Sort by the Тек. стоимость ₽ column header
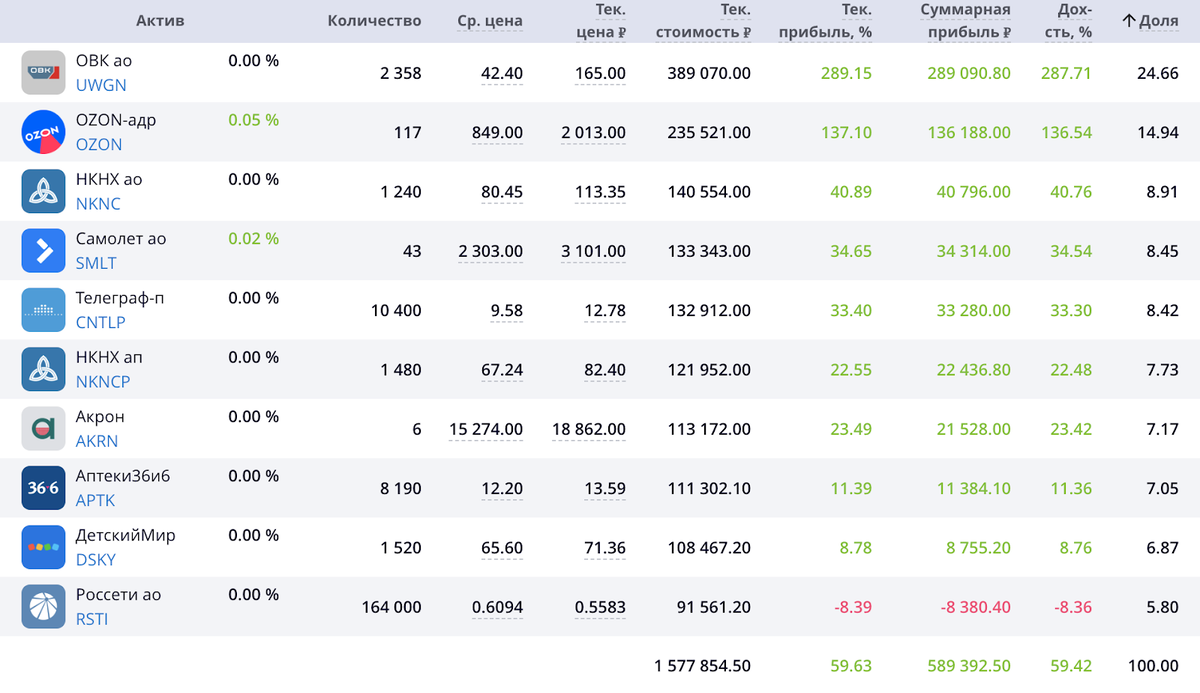 [x=703, y=21]
